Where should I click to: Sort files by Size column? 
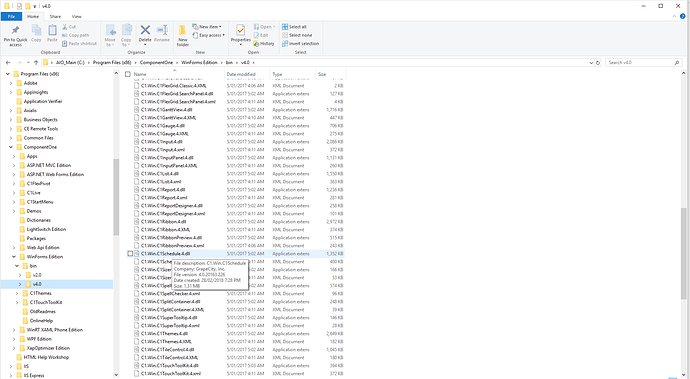tap(330, 74)
